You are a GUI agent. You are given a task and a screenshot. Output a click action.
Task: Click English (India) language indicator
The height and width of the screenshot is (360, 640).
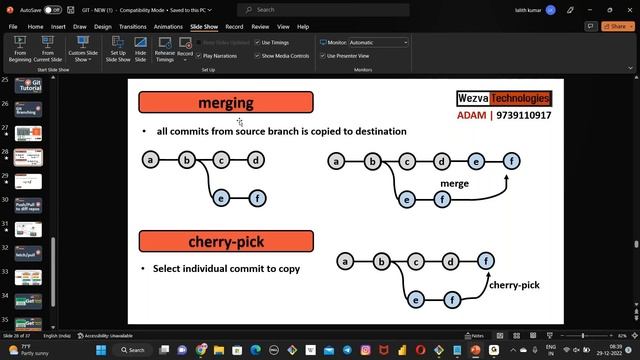pos(57,336)
